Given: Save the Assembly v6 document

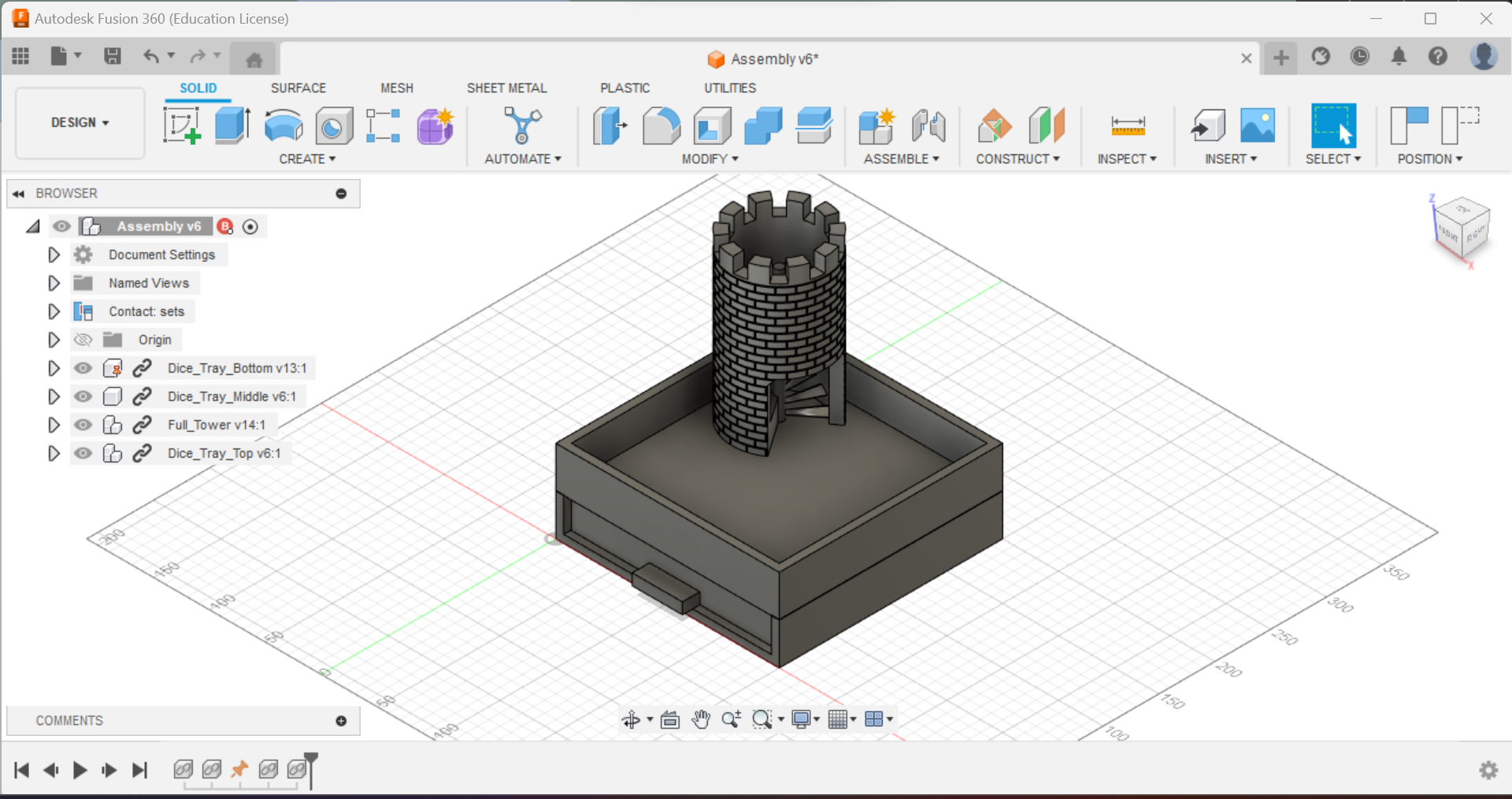Looking at the screenshot, I should 113,56.
